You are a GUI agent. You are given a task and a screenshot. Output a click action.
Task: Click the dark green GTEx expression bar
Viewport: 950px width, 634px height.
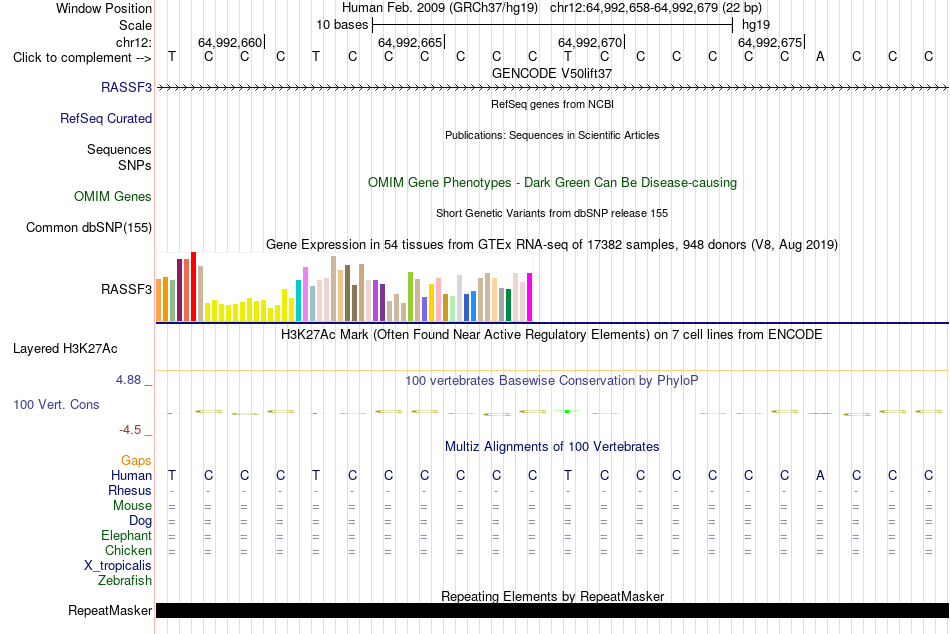coord(508,305)
